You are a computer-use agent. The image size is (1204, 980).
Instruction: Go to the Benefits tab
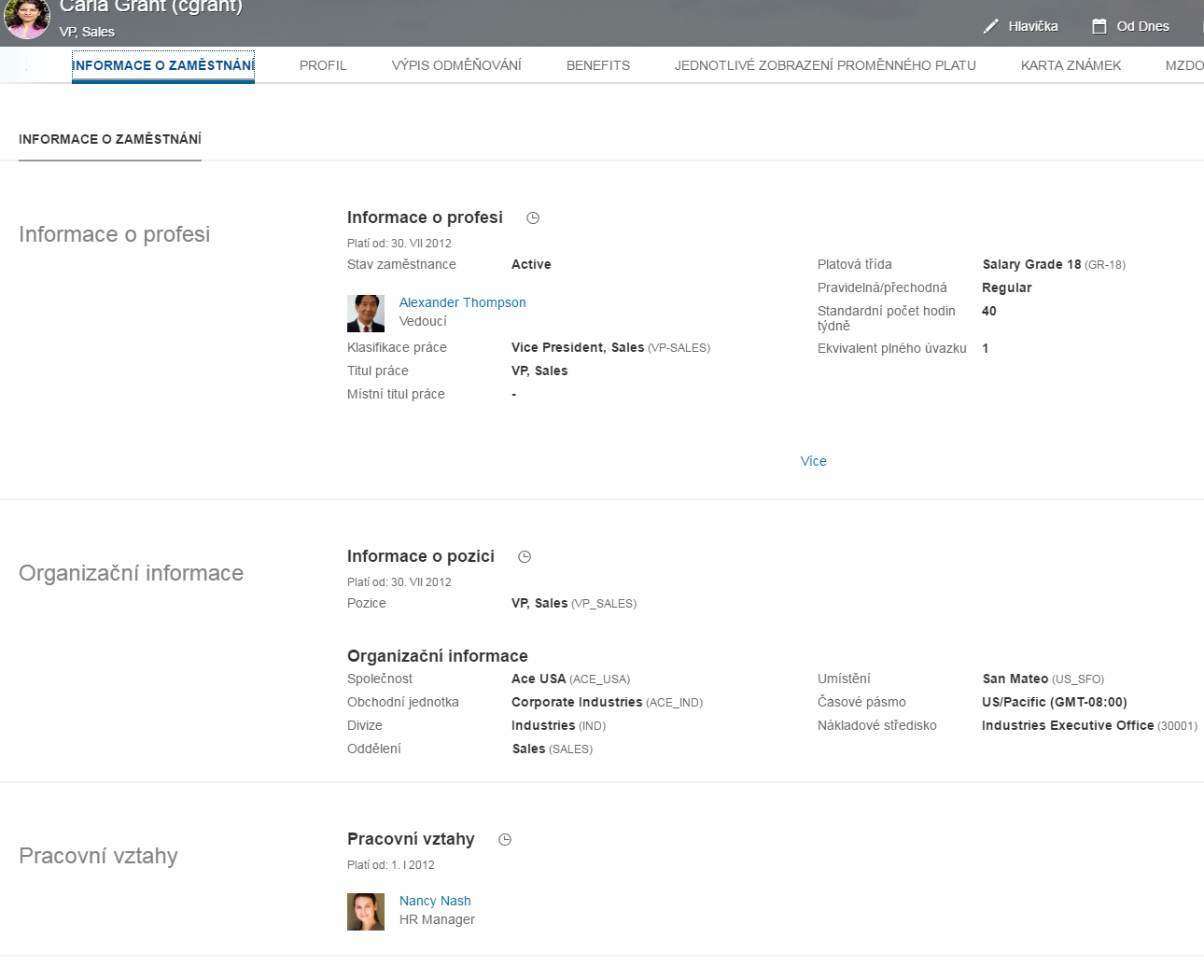click(598, 65)
